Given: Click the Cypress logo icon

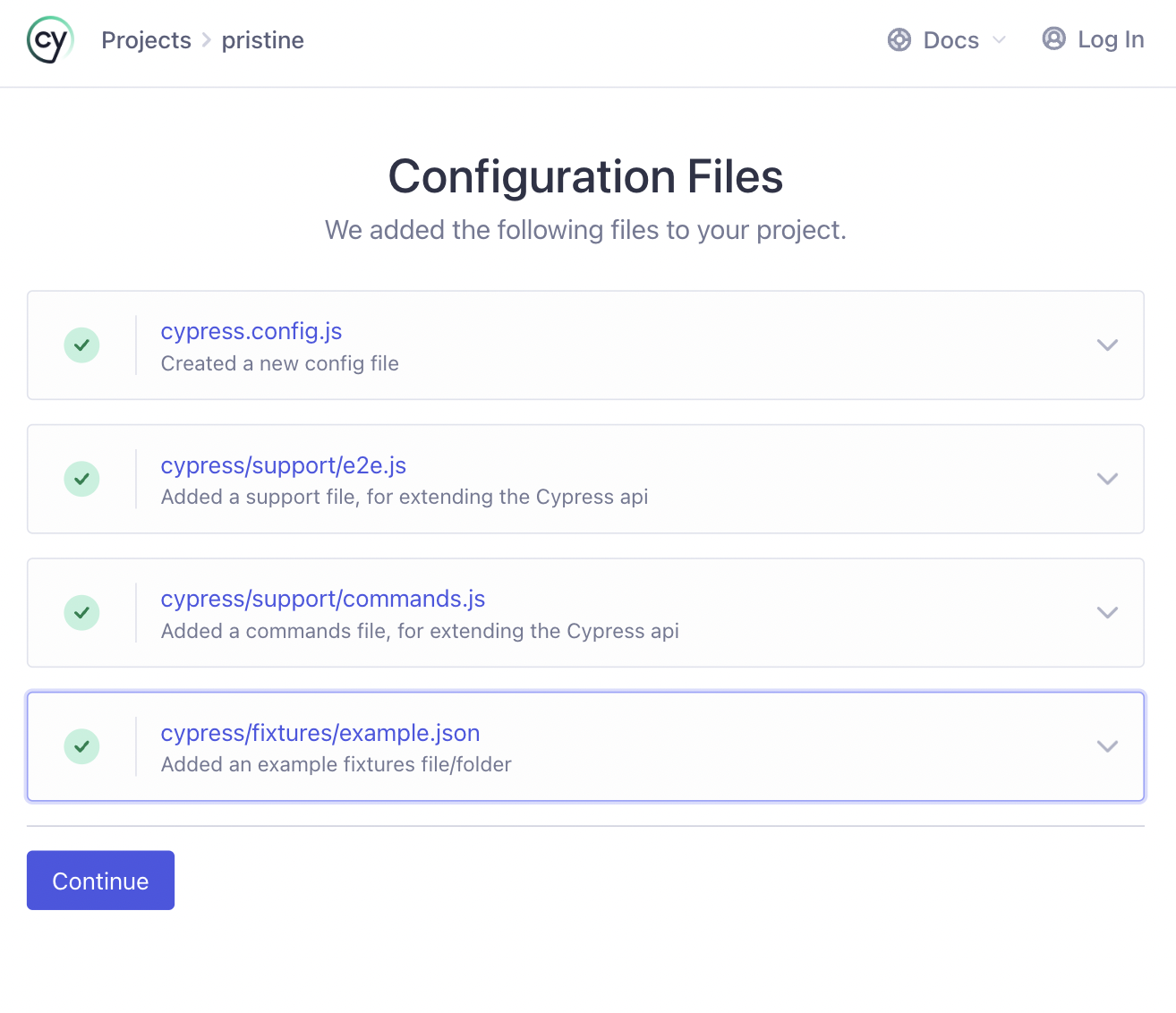Looking at the screenshot, I should (50, 40).
